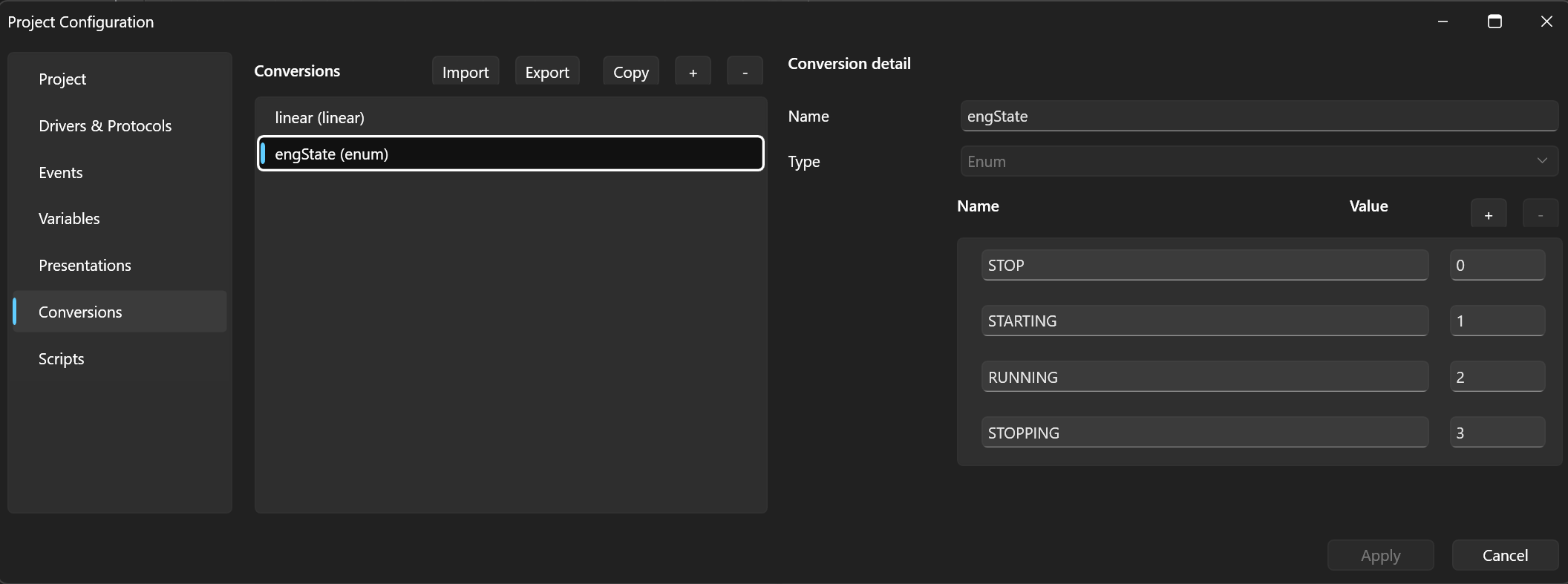Copy the selected conversion
The height and width of the screenshot is (584, 1568).
(x=631, y=72)
